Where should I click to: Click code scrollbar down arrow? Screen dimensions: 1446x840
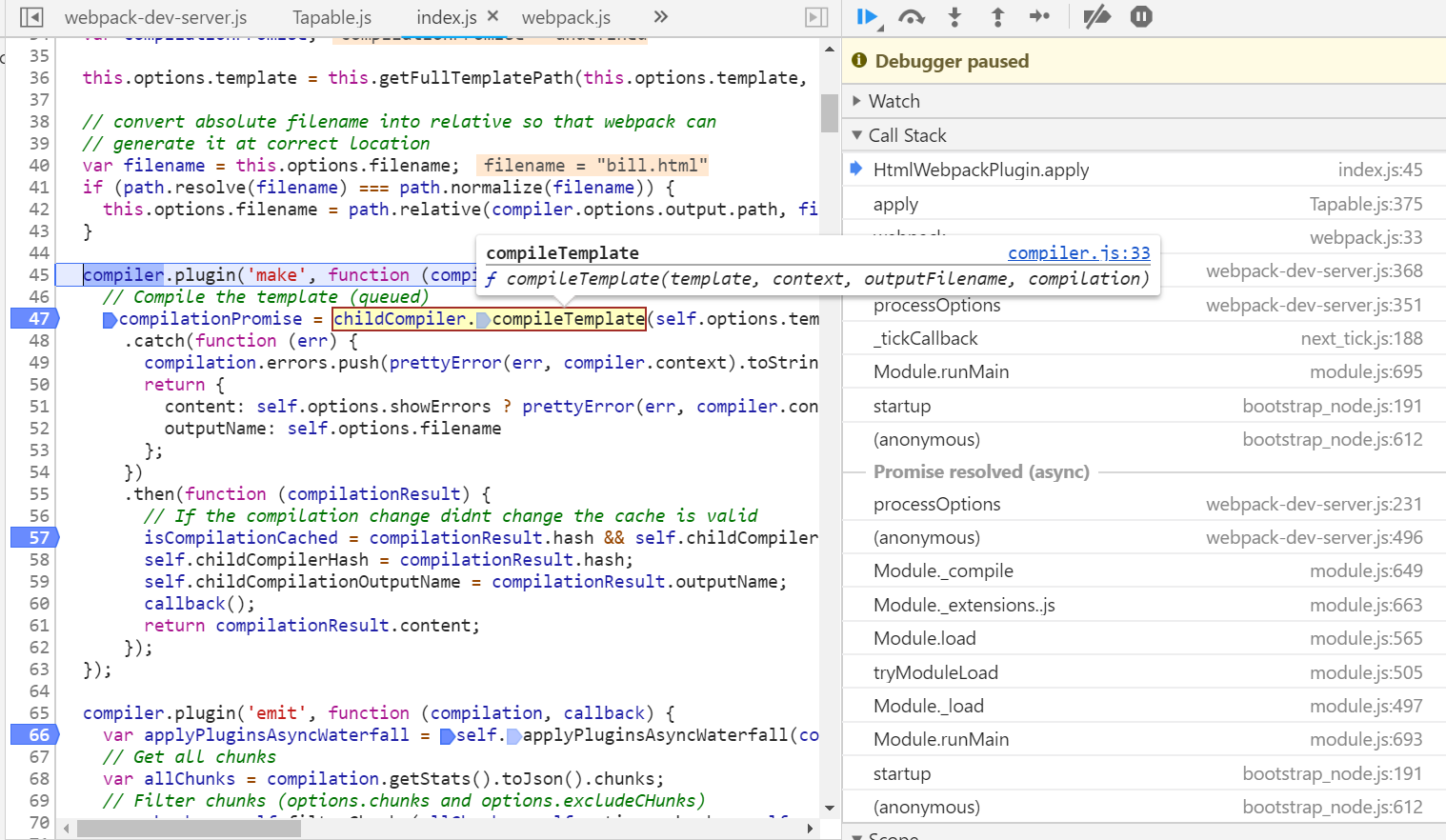(x=830, y=808)
